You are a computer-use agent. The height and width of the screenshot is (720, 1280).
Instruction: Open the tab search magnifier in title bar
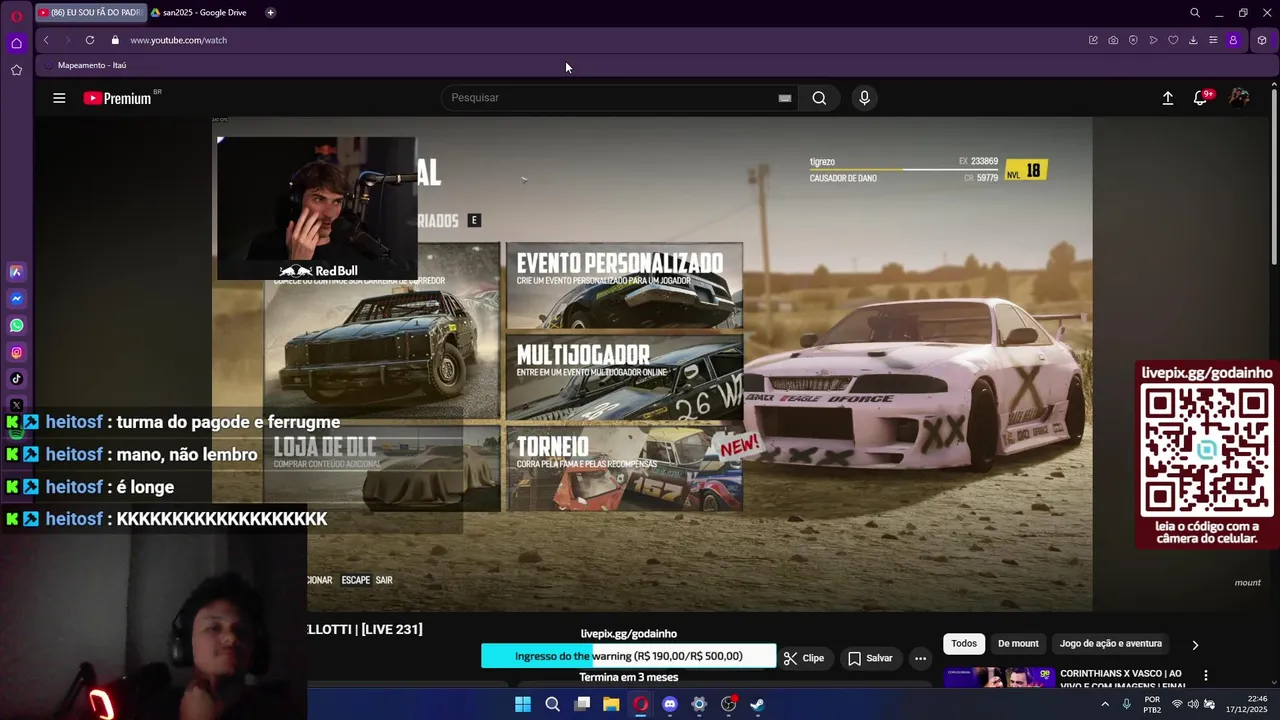pos(1195,13)
